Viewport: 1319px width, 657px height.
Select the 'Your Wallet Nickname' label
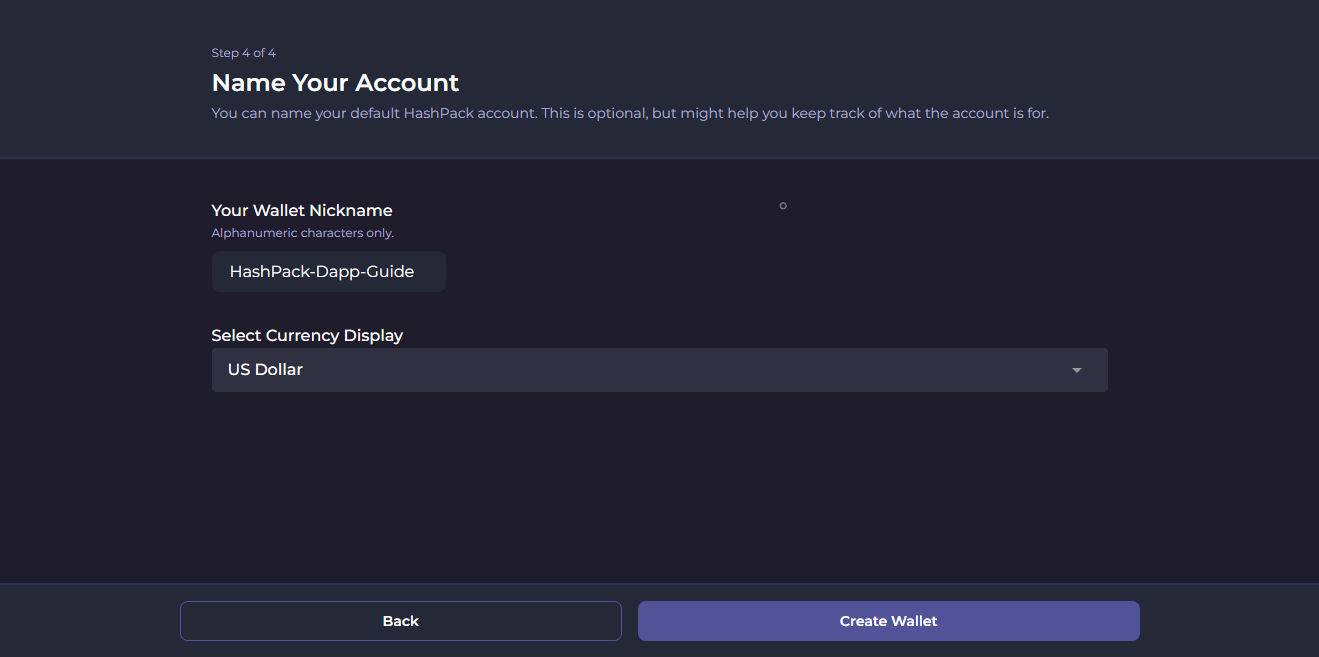tap(302, 211)
